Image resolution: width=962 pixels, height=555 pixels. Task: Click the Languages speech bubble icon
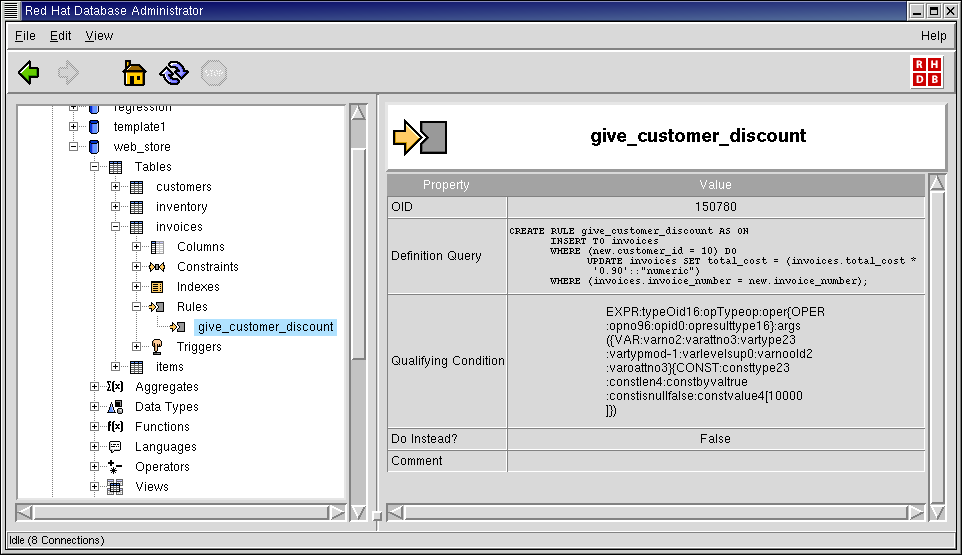pos(115,446)
